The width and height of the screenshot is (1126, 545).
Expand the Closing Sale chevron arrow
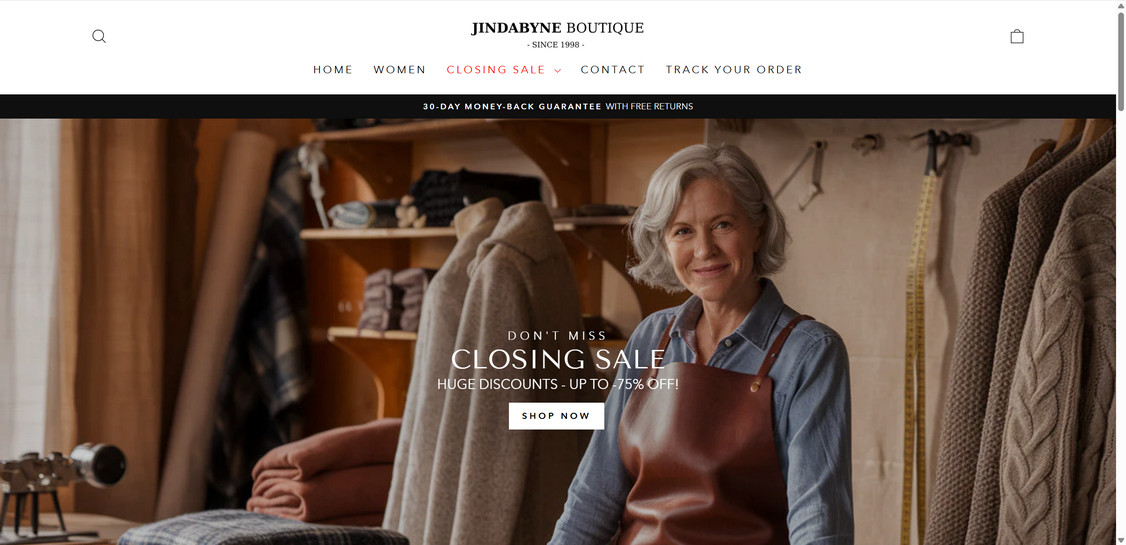pyautogui.click(x=557, y=70)
